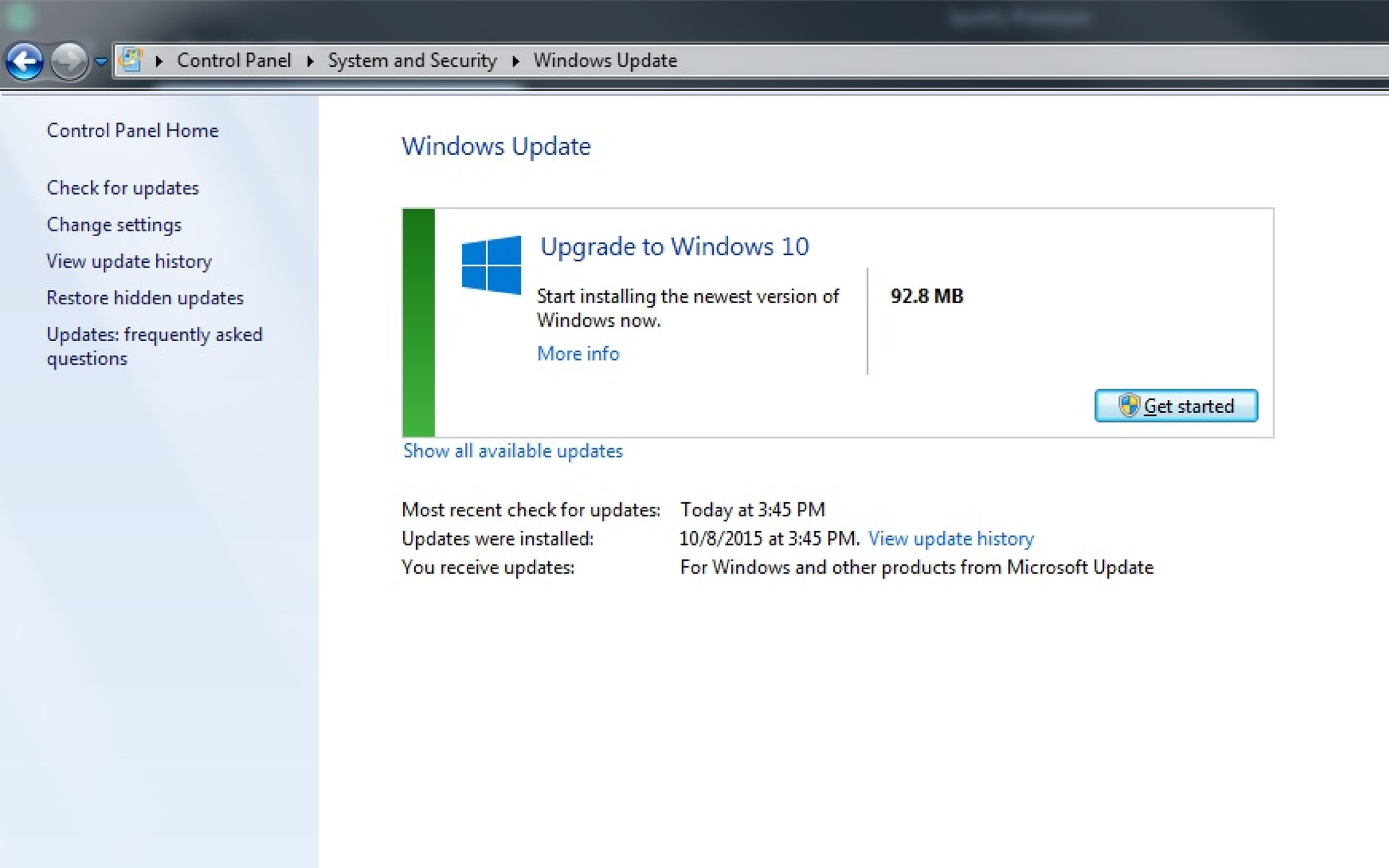
Task: Go to System and Security breadcrumb
Action: pyautogui.click(x=412, y=61)
